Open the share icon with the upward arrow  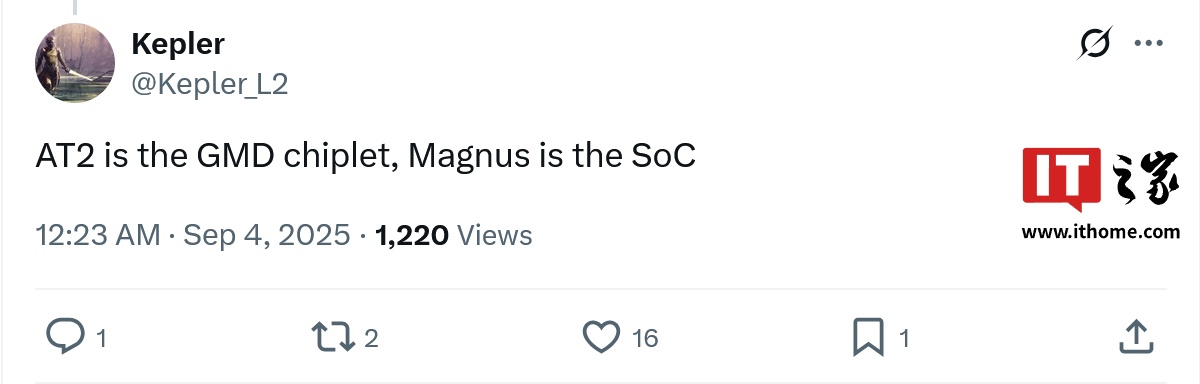[x=1134, y=336]
